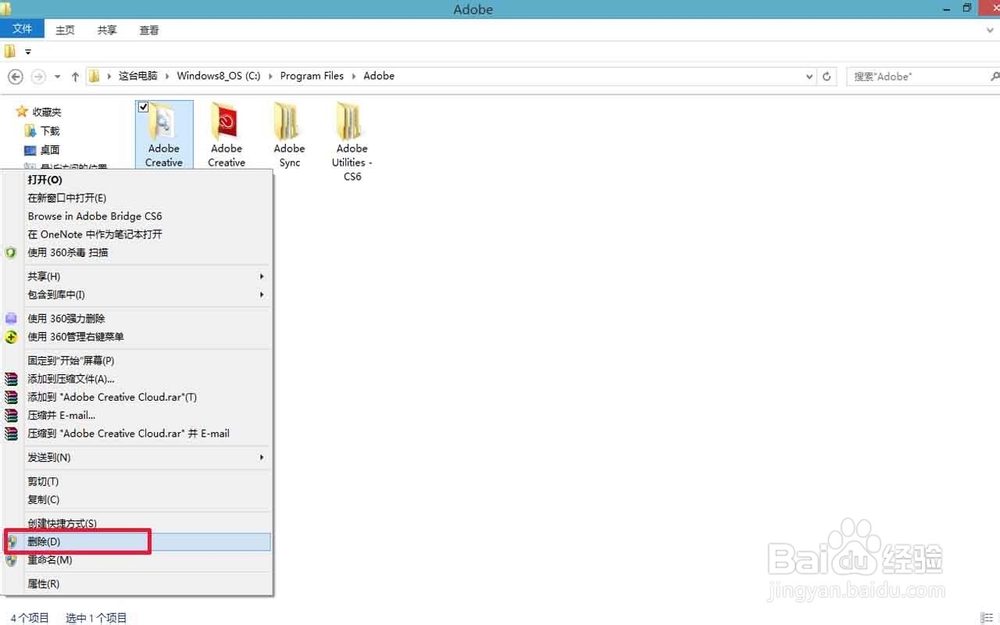The image size is (1000, 625).
Task: Open the 查看 ribbon tab
Action: point(149,30)
